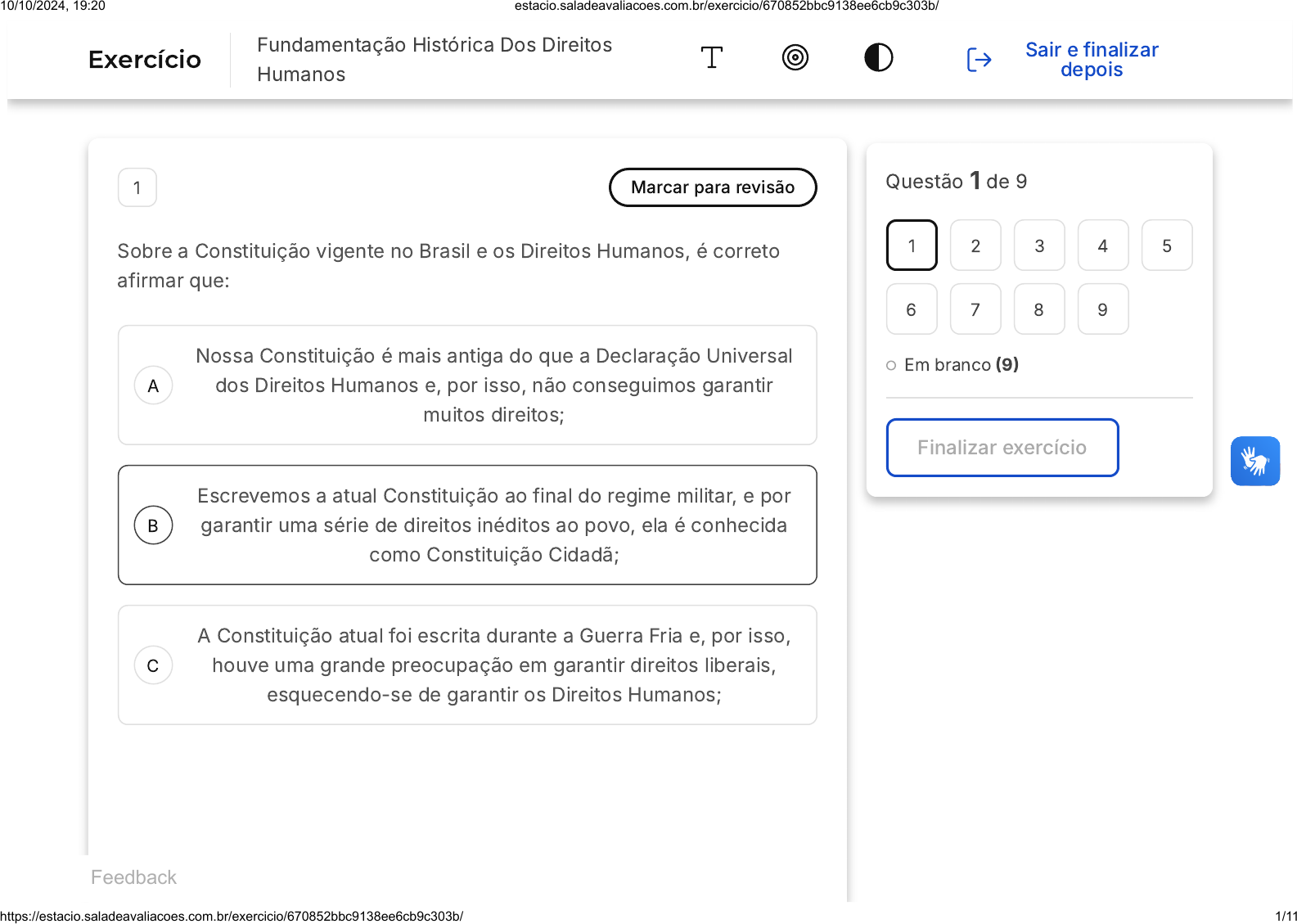This screenshot has width=1297, height=924.
Task: Jump to question 3 in navigator
Action: tap(1038, 246)
